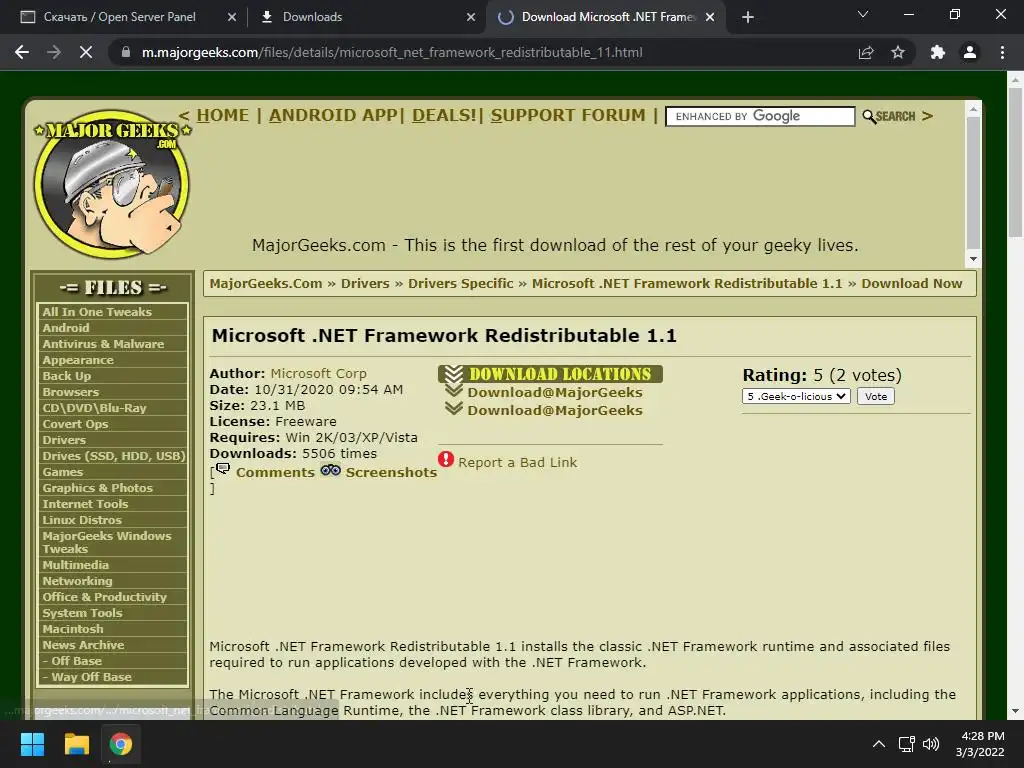1024x768 pixels.
Task: Stop page loading with the X icon
Action: pyautogui.click(x=86, y=52)
